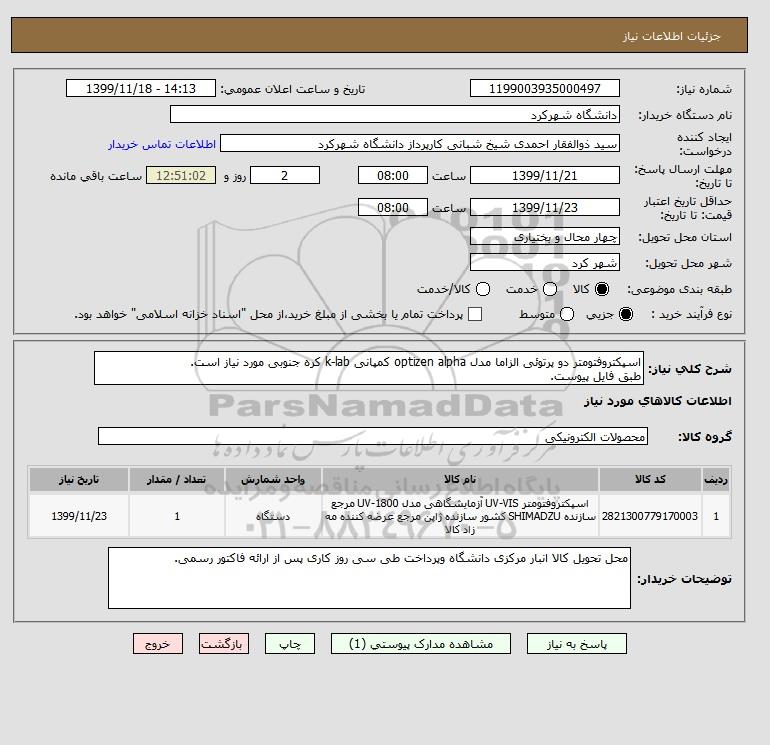Image resolution: width=770 pixels, height=745 pixels.
Task: Click product code 2821300779170003 cell
Action: [650, 516]
